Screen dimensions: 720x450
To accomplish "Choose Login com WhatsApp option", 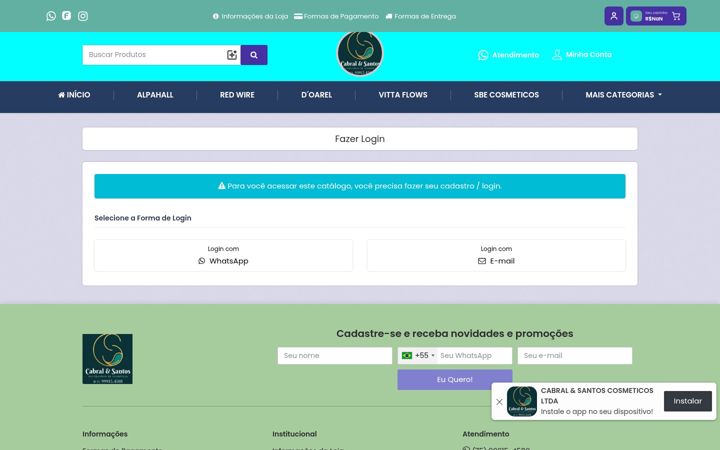I will 224,255.
